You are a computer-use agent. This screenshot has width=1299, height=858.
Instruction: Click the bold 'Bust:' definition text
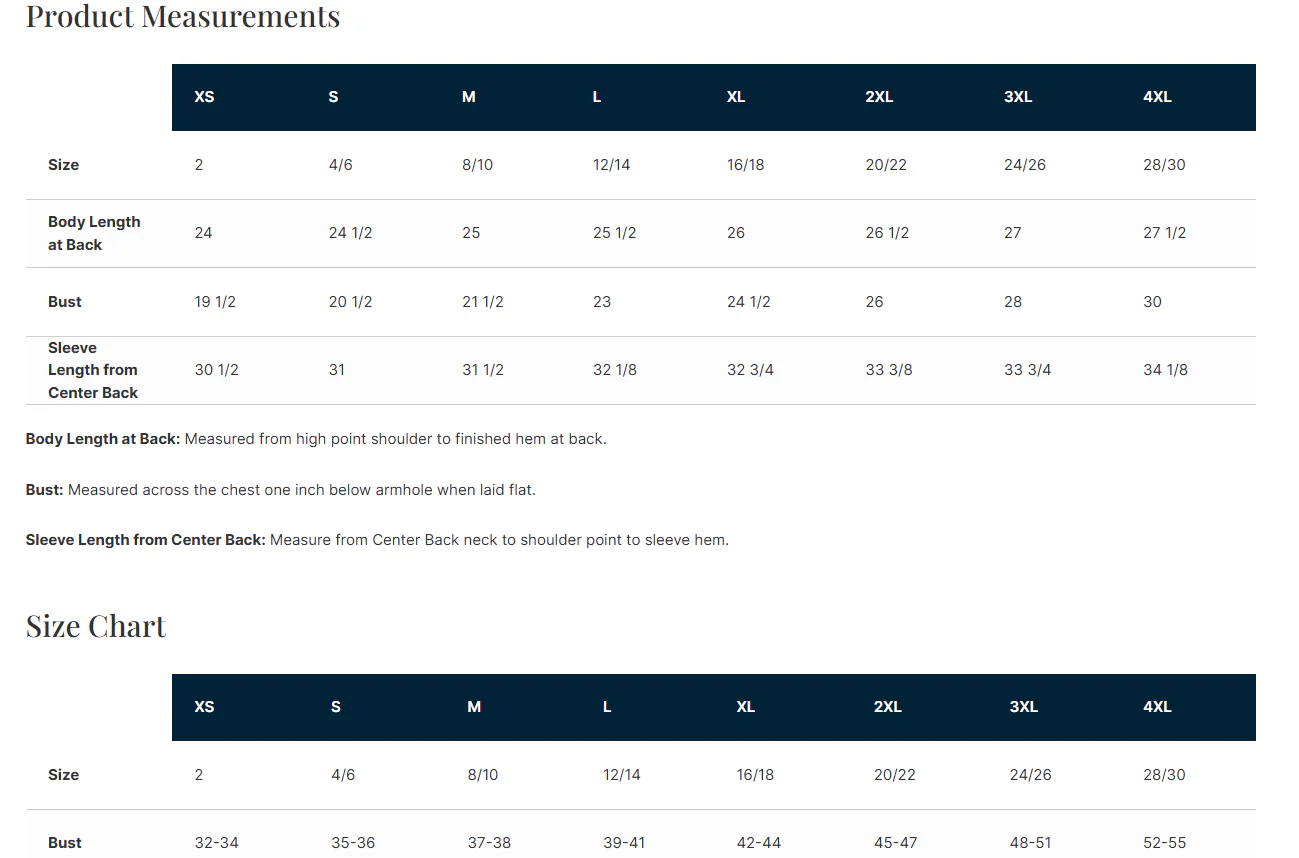[x=45, y=490]
